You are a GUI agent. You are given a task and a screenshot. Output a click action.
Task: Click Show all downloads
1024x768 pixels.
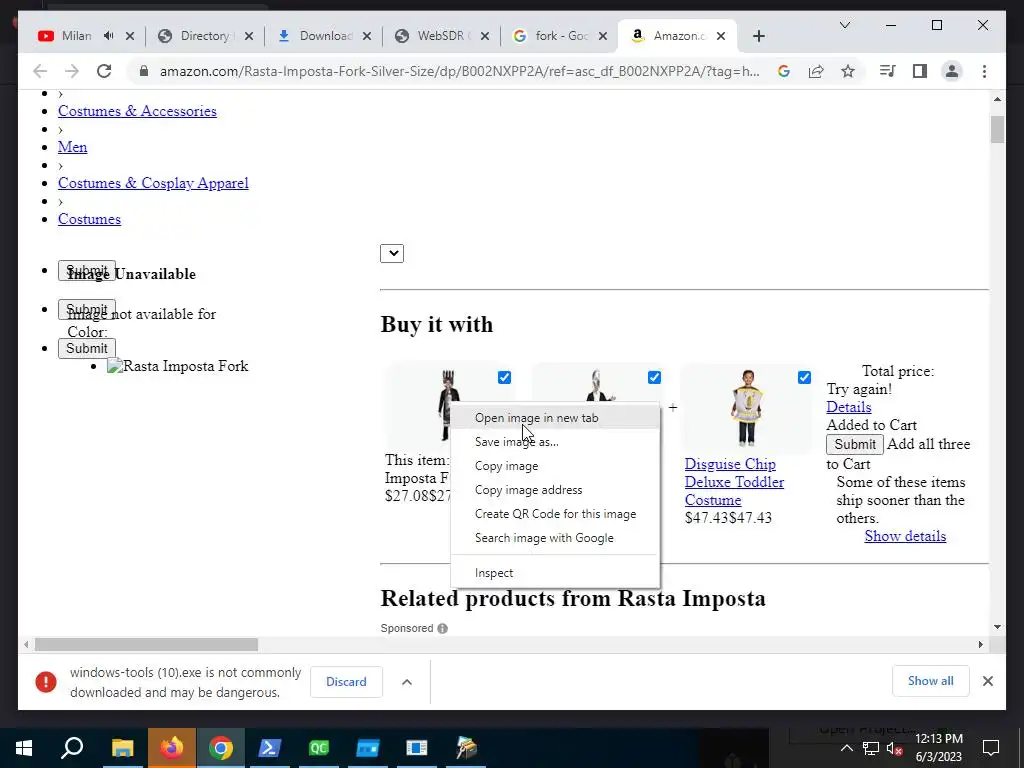point(931,681)
